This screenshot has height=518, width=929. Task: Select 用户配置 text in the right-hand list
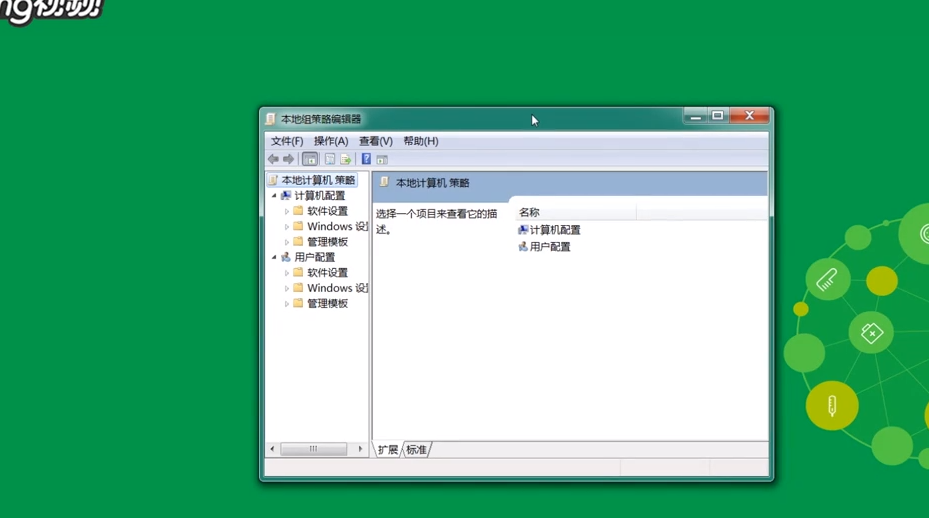point(550,247)
